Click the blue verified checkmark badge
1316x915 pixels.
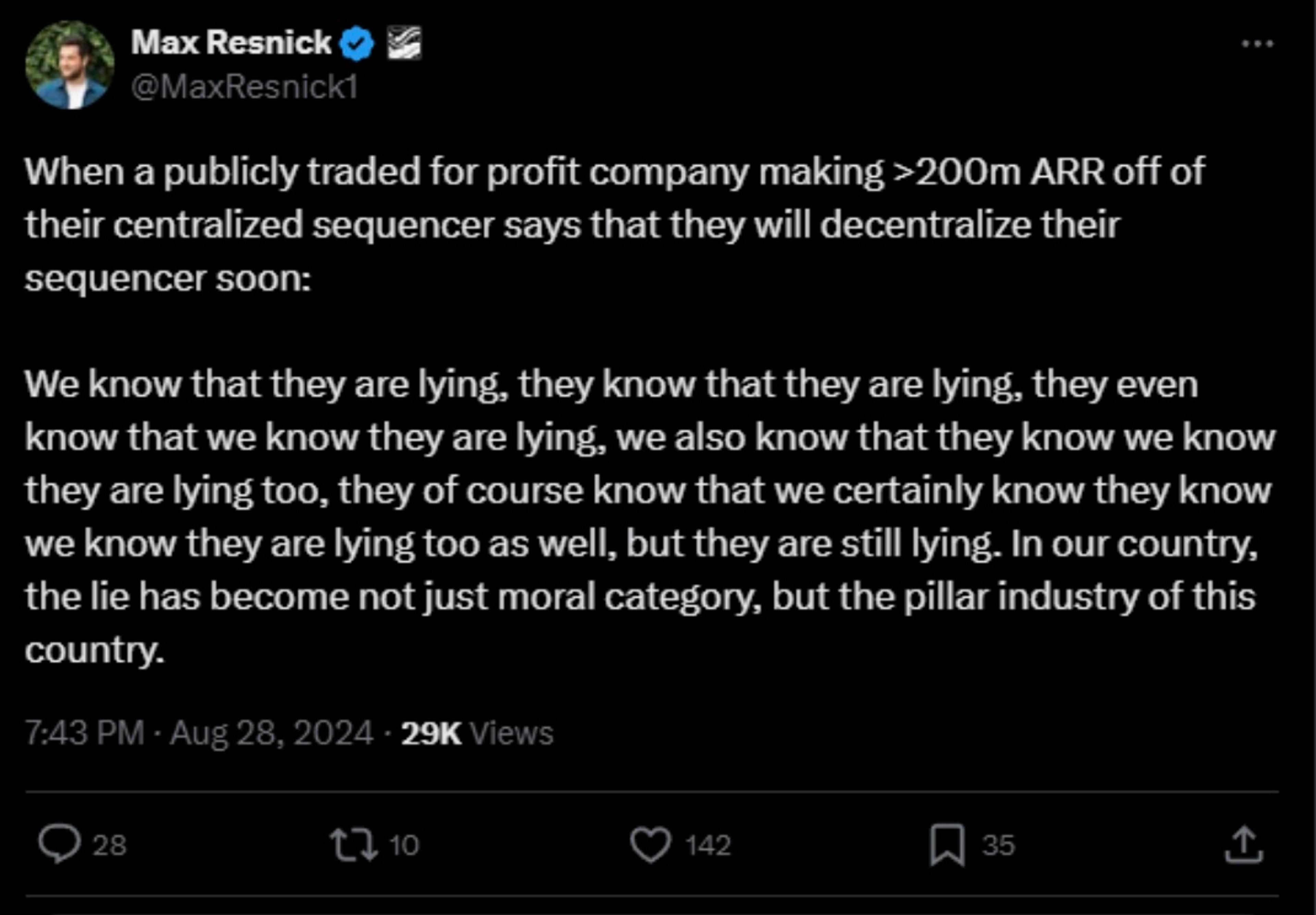tap(357, 43)
